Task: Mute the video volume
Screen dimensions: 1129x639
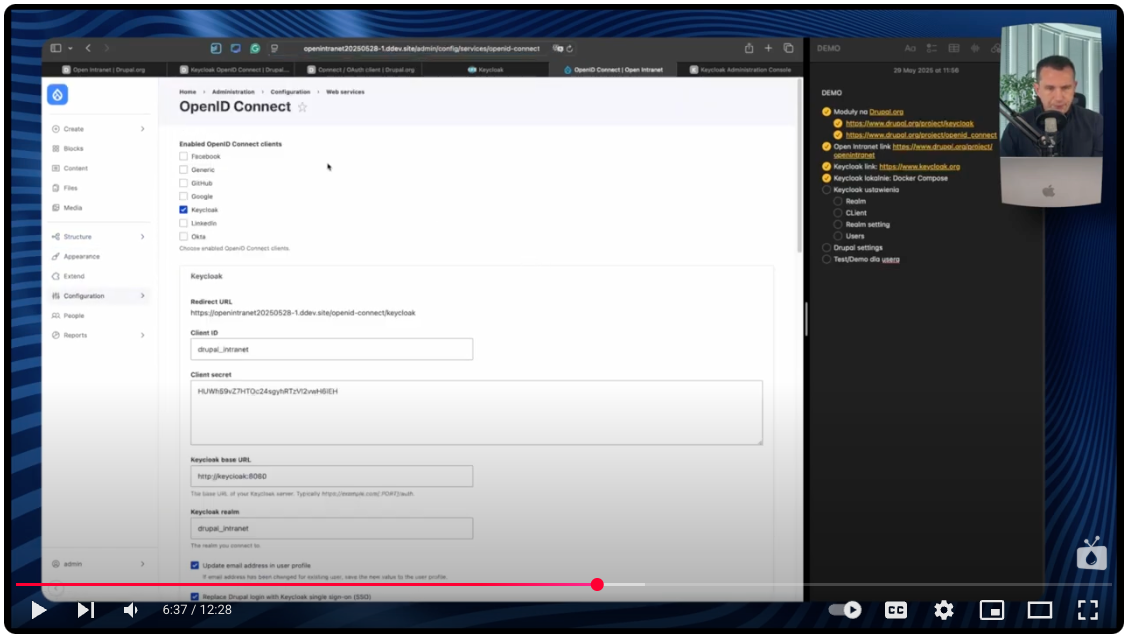Action: pyautogui.click(x=130, y=610)
